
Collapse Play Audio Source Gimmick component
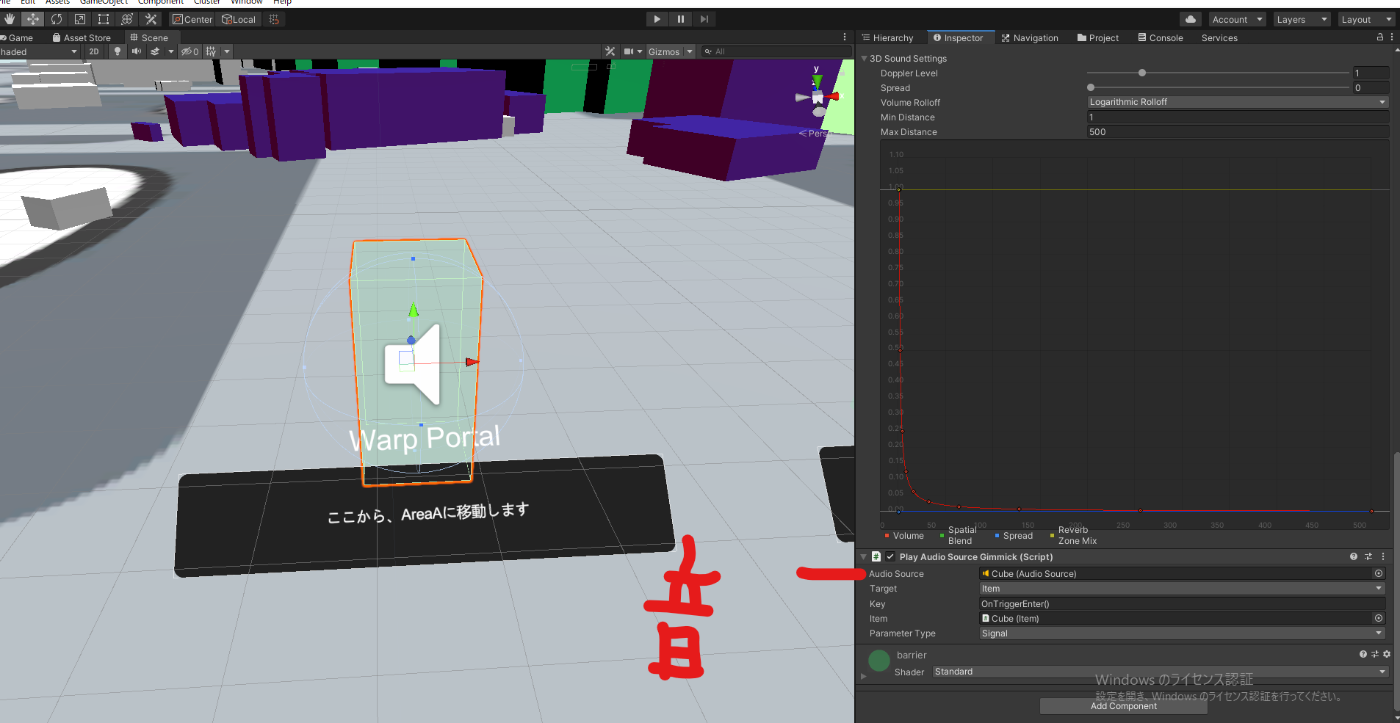[863, 557]
